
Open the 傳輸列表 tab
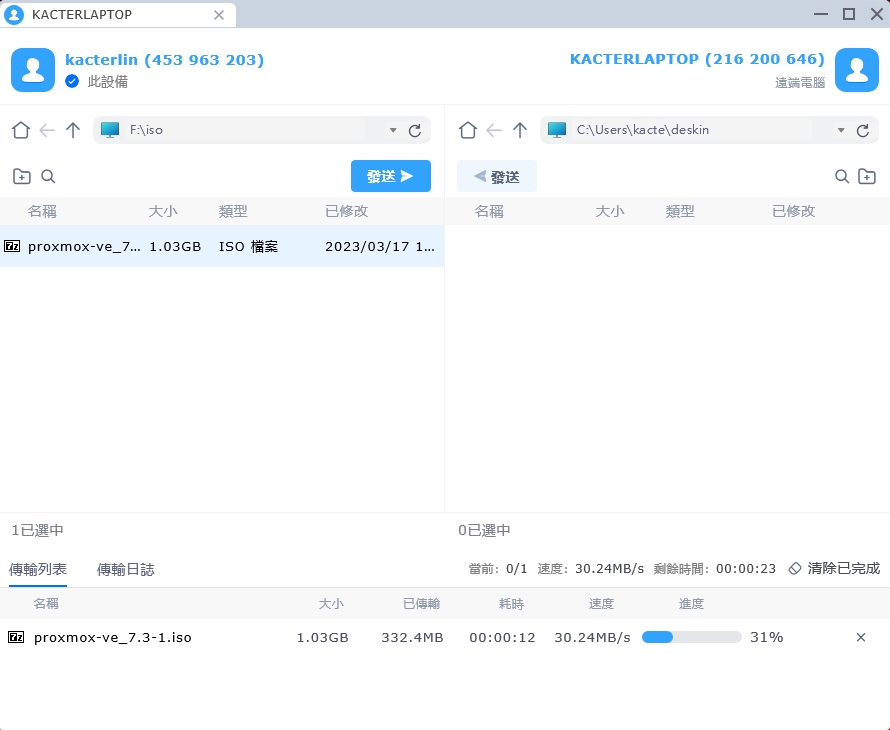[38, 569]
